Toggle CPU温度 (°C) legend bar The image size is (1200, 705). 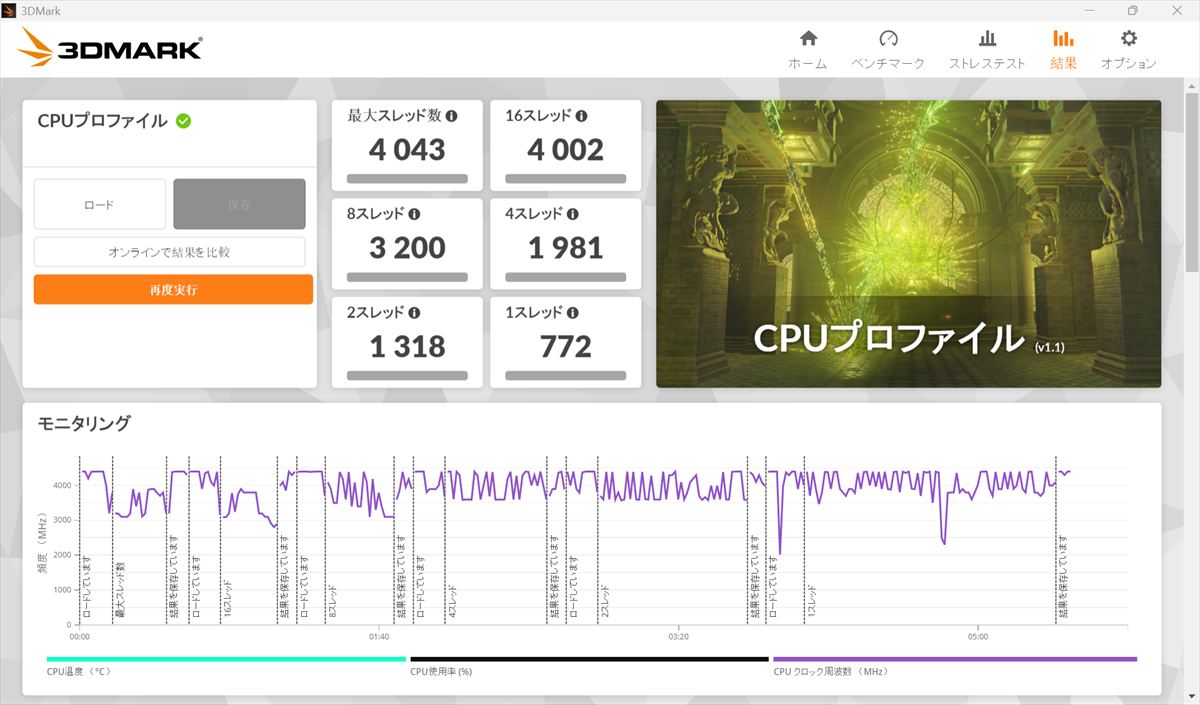tap(226, 659)
